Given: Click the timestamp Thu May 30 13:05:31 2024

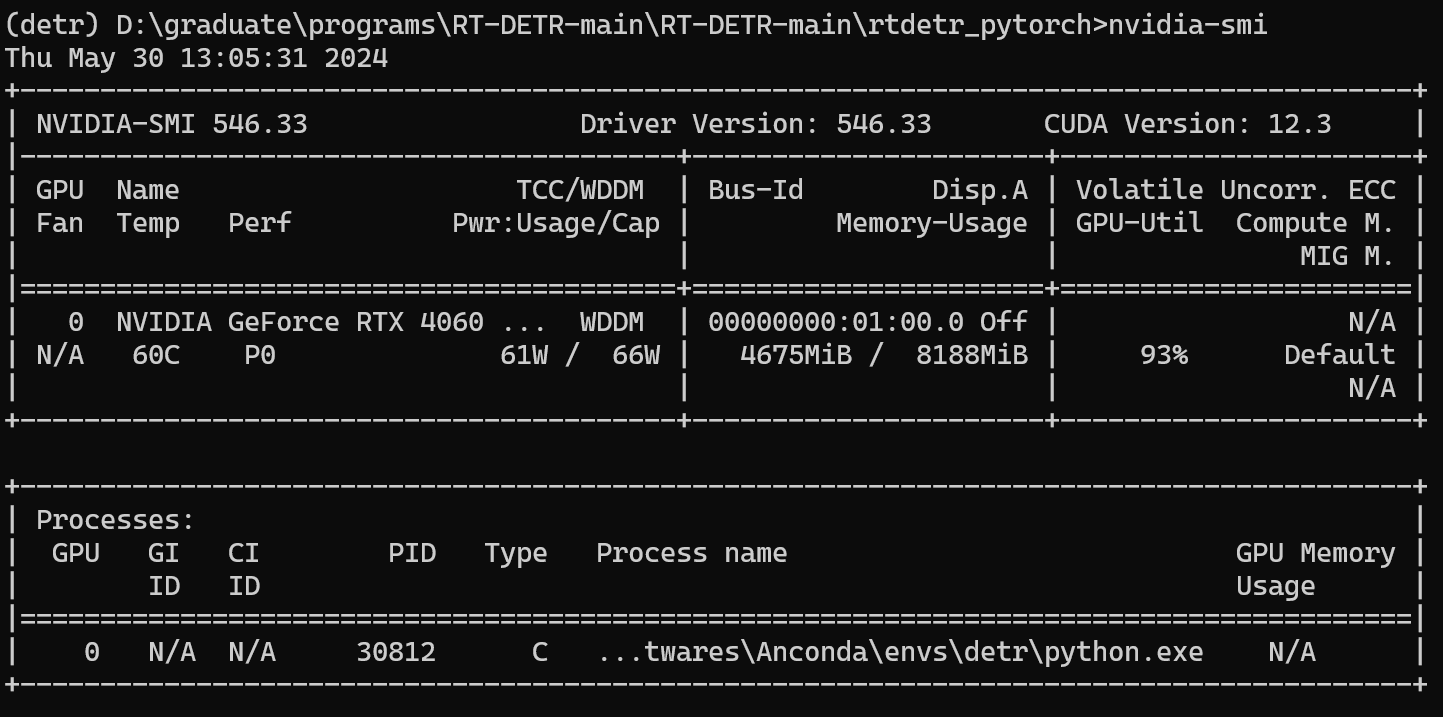Looking at the screenshot, I should pyautogui.click(x=197, y=58).
